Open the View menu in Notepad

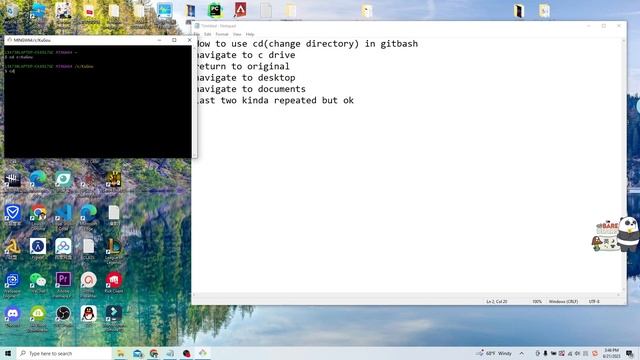coord(237,34)
